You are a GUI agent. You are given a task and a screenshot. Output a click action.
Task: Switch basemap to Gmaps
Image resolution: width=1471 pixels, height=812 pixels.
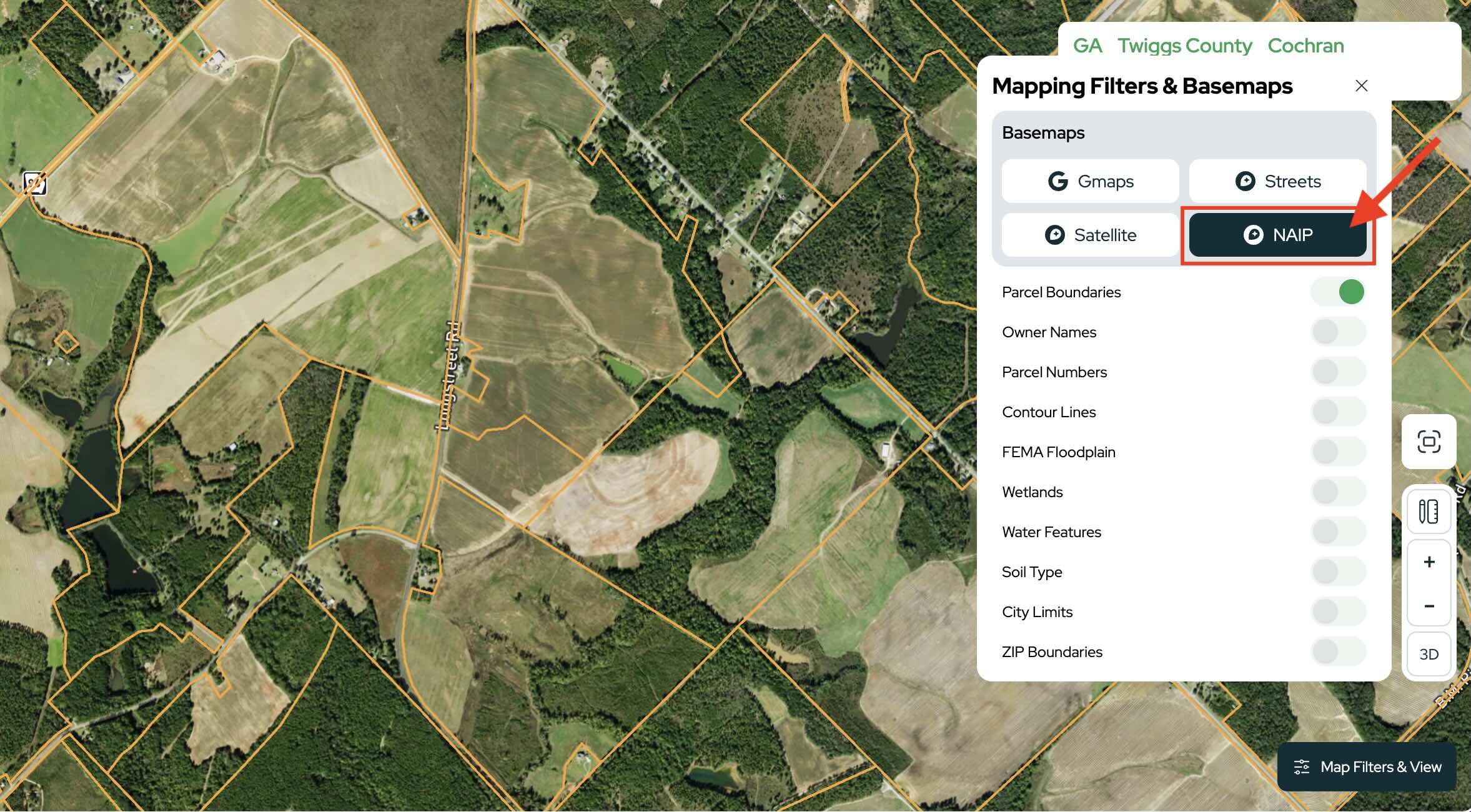[x=1090, y=181]
